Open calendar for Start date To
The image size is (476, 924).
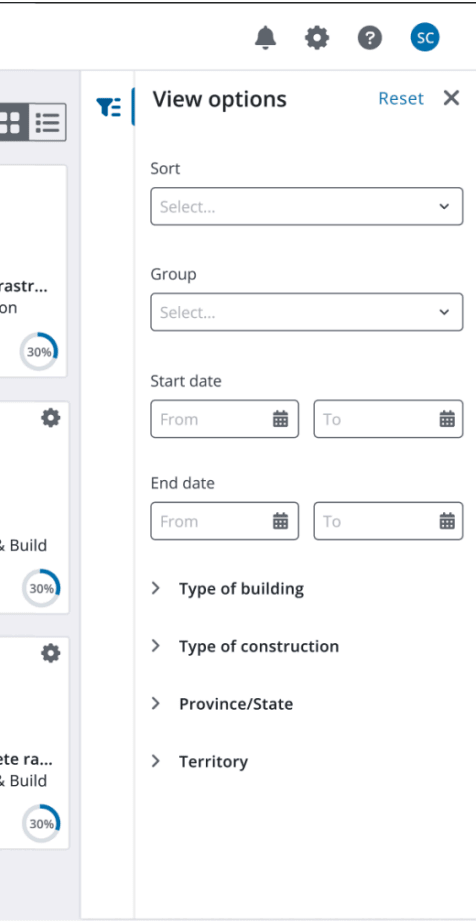click(x=447, y=419)
